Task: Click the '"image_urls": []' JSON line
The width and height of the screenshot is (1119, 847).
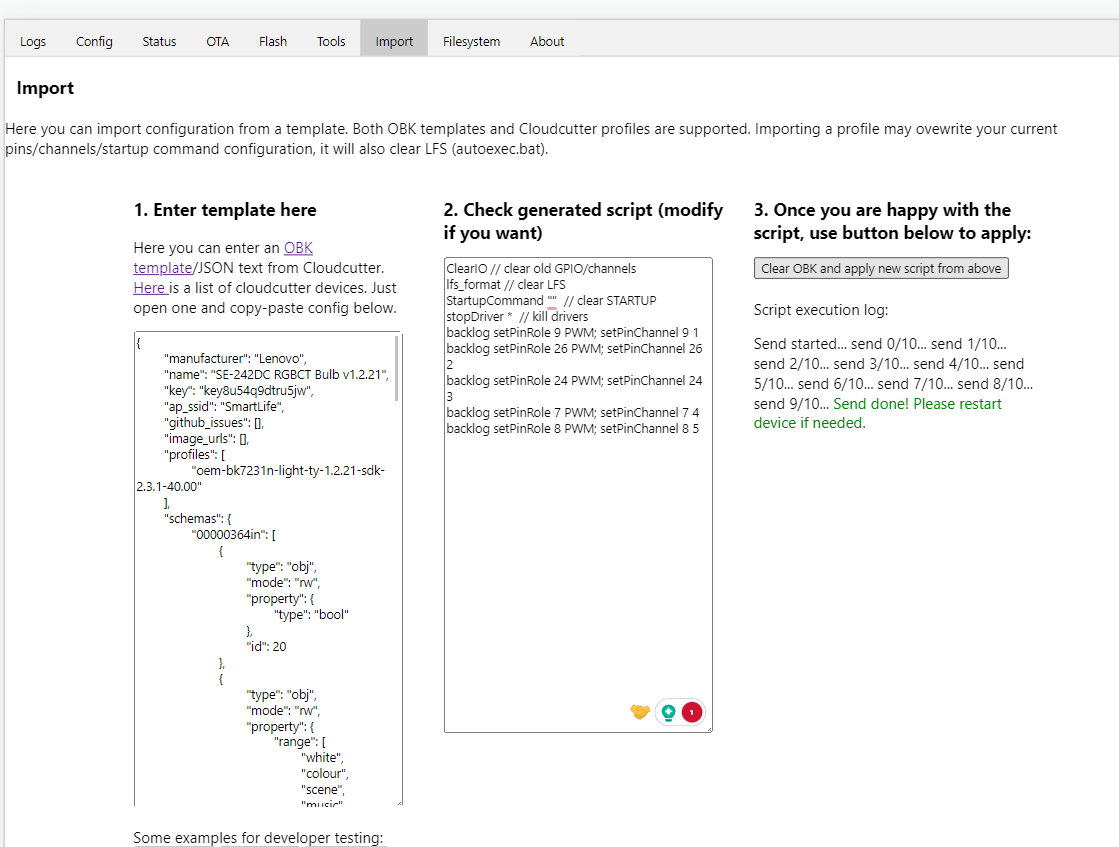Action: pos(206,439)
